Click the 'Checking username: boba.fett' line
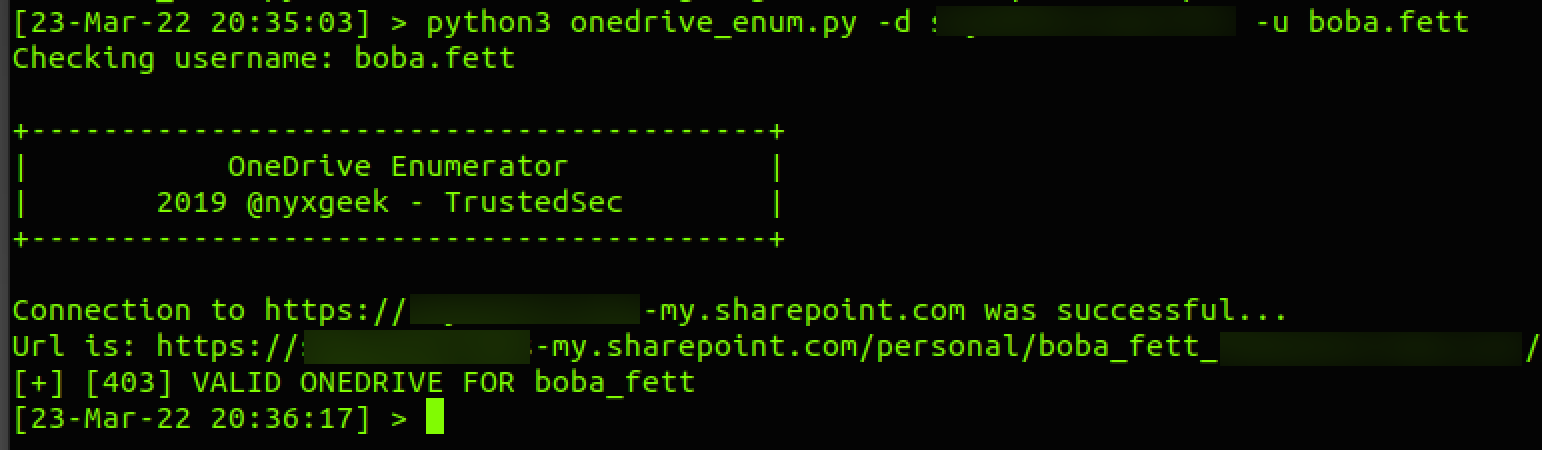 tap(264, 58)
